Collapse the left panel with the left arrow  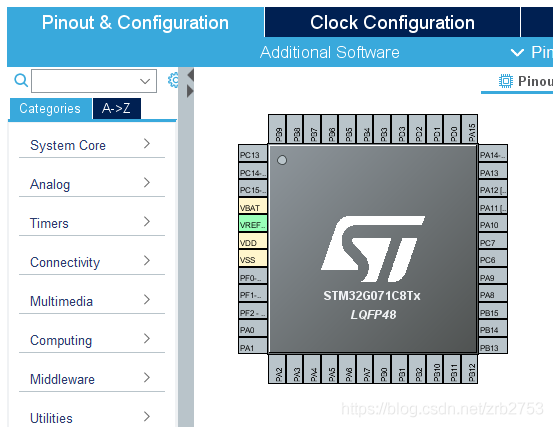[191, 75]
